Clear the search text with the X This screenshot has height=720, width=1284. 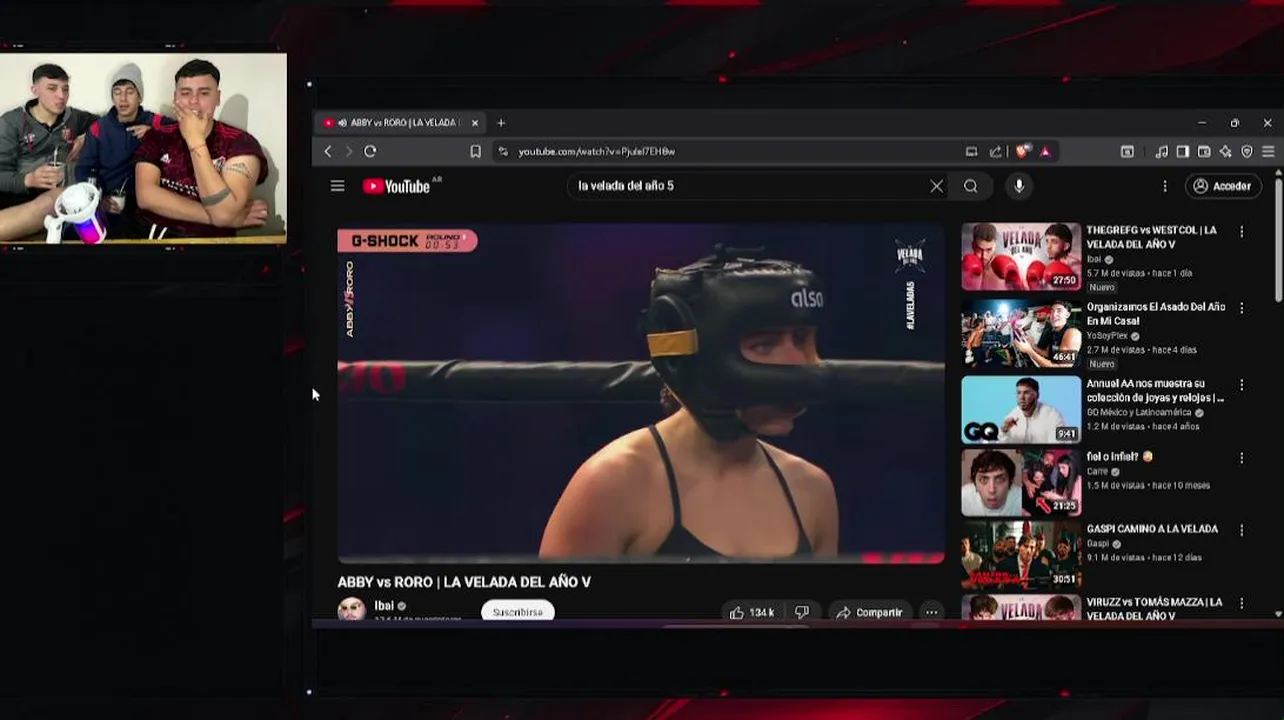936,186
